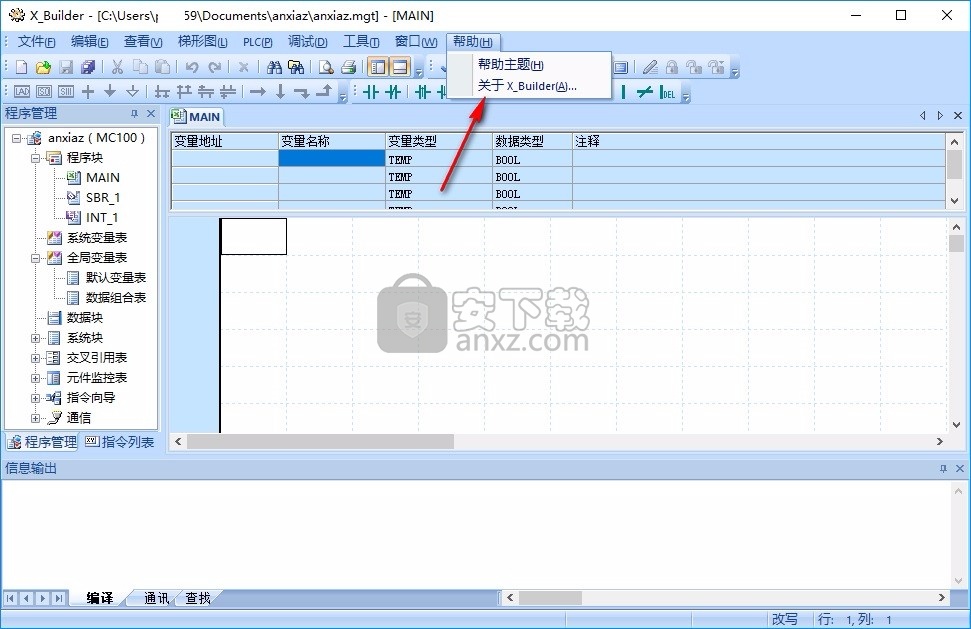Expand the 系统块 tree node
This screenshot has width=971, height=629.
point(35,338)
